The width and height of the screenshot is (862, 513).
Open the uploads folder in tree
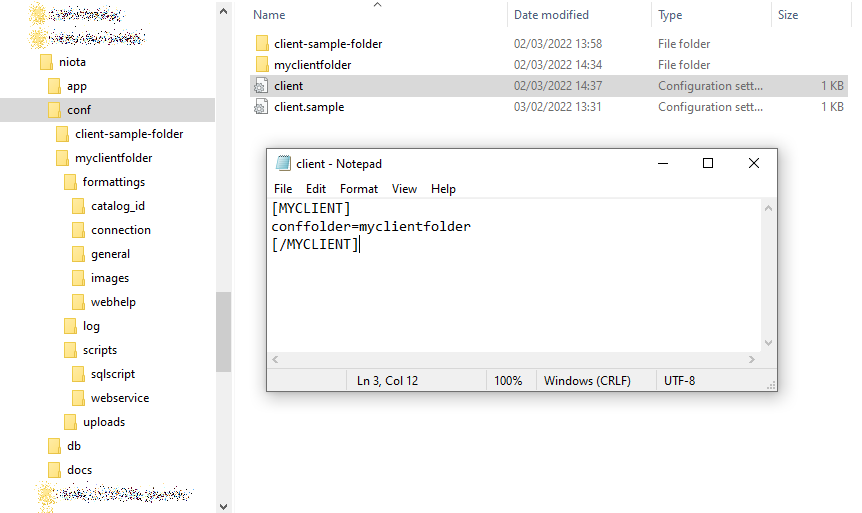[103, 422]
